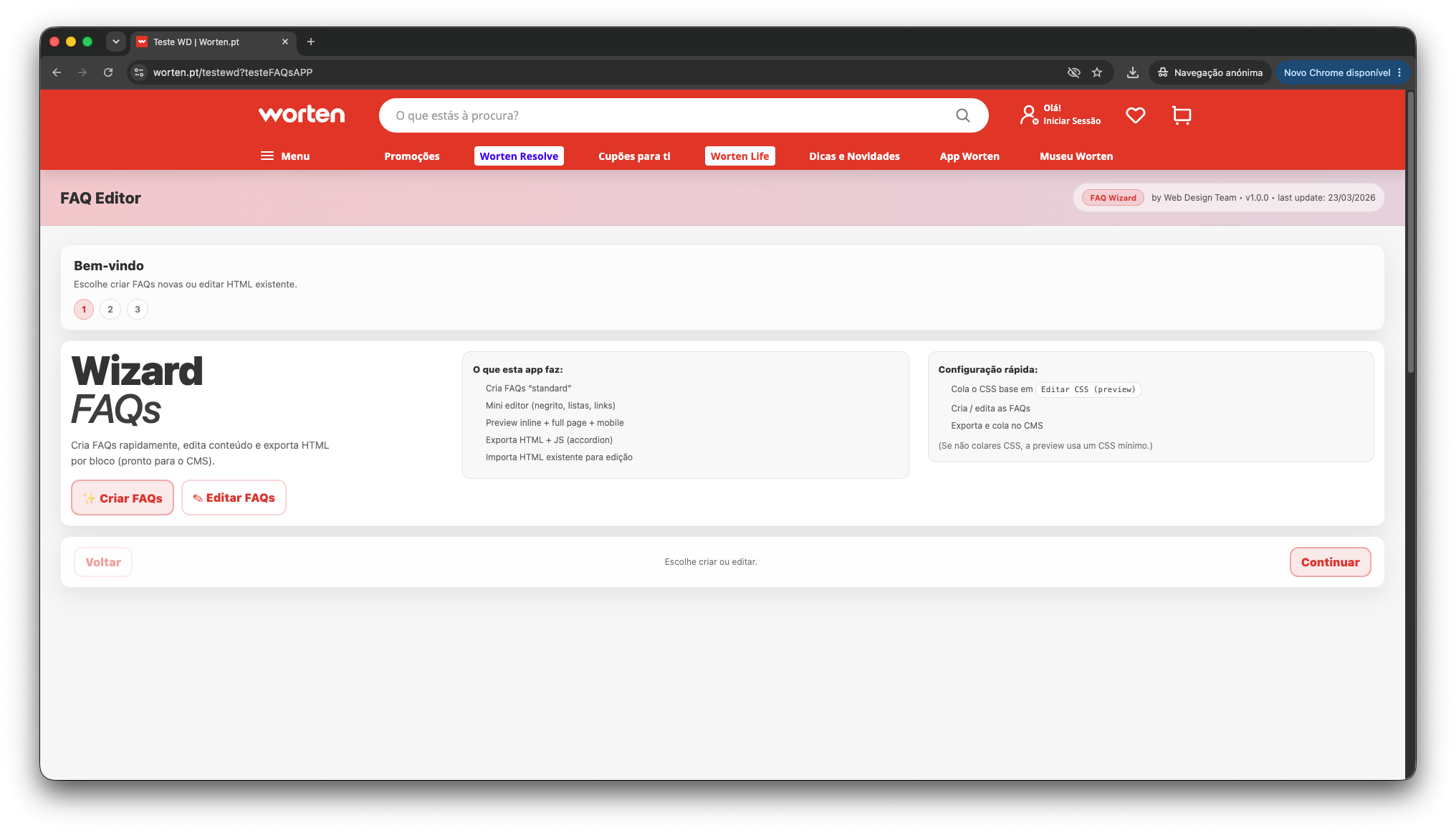Click the 'Editar CSS (preview)' code label
The image size is (1456, 833).
1088,390
